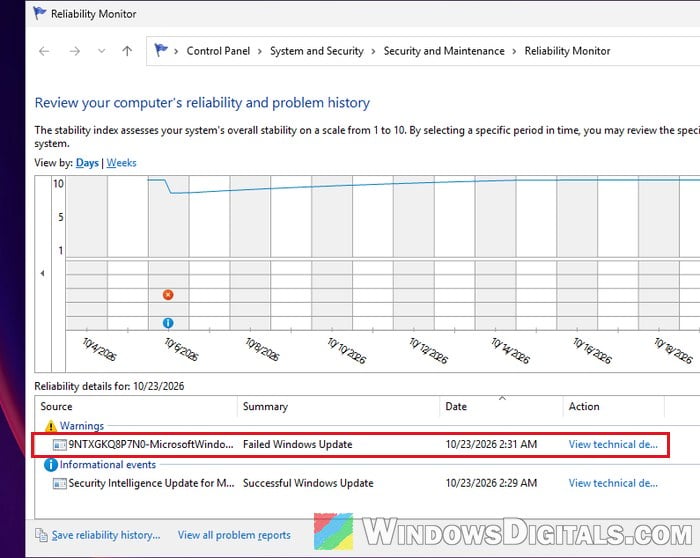
Task: Open View all problem reports
Action: tap(234, 535)
